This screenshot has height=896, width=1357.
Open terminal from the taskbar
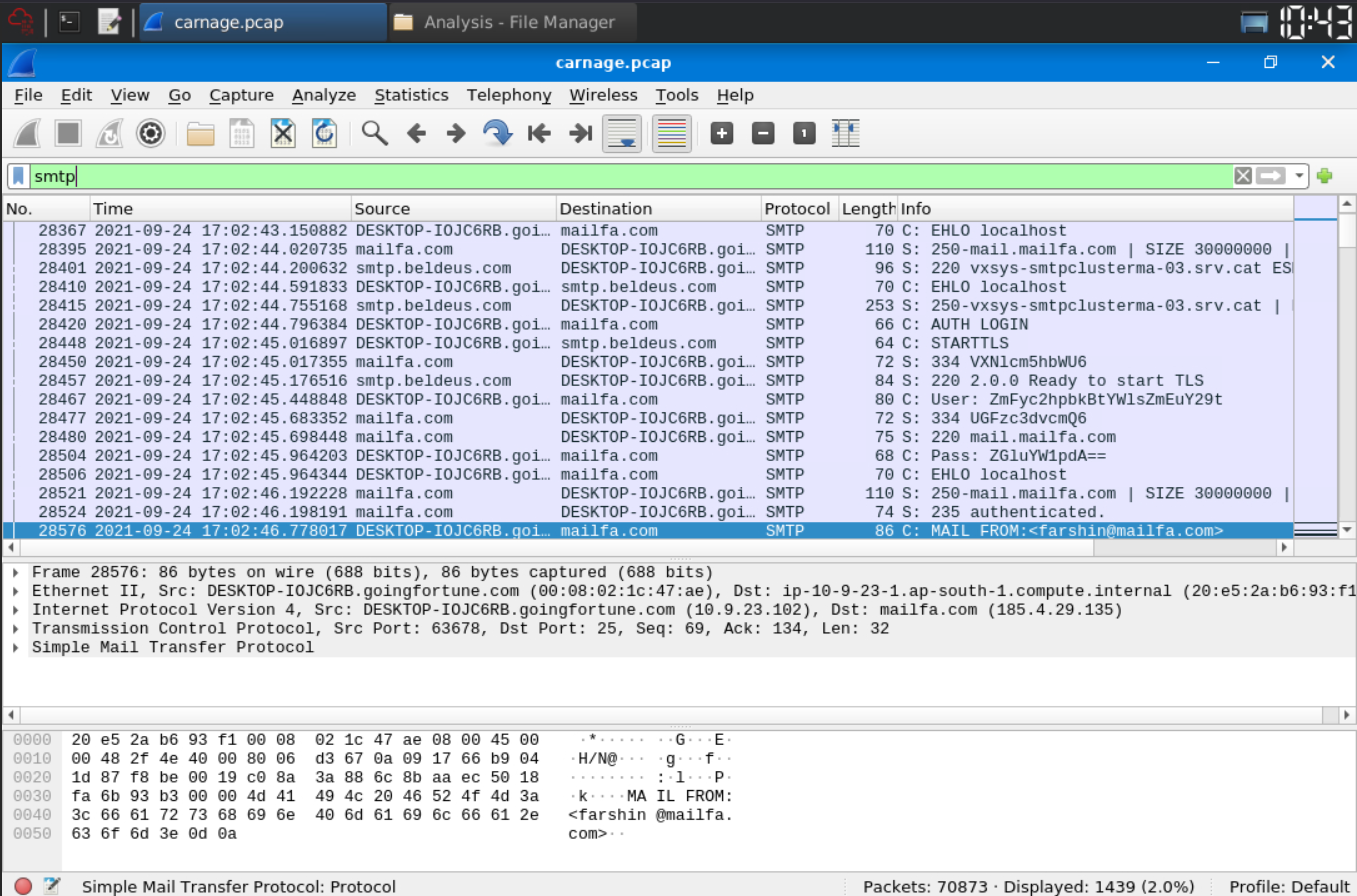coord(69,22)
